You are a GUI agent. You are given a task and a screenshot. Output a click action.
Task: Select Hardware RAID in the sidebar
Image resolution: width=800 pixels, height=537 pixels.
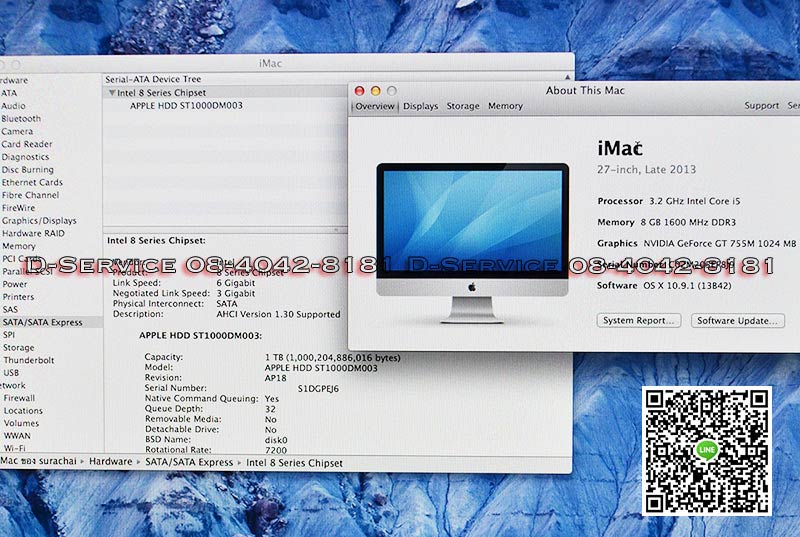tap(33, 233)
